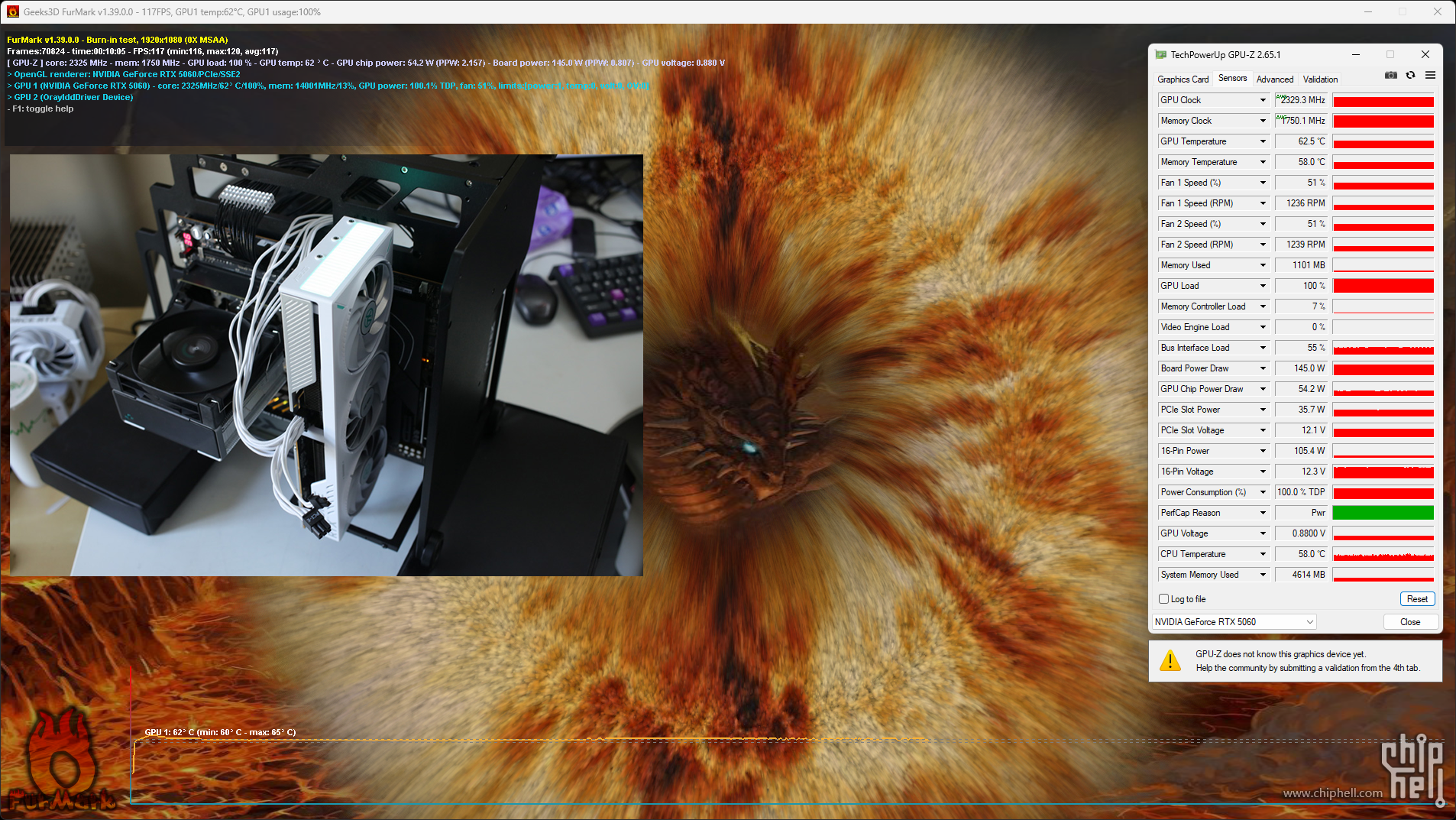Image resolution: width=1456 pixels, height=820 pixels.
Task: Enable the Log to file checkbox
Action: pos(1163,599)
